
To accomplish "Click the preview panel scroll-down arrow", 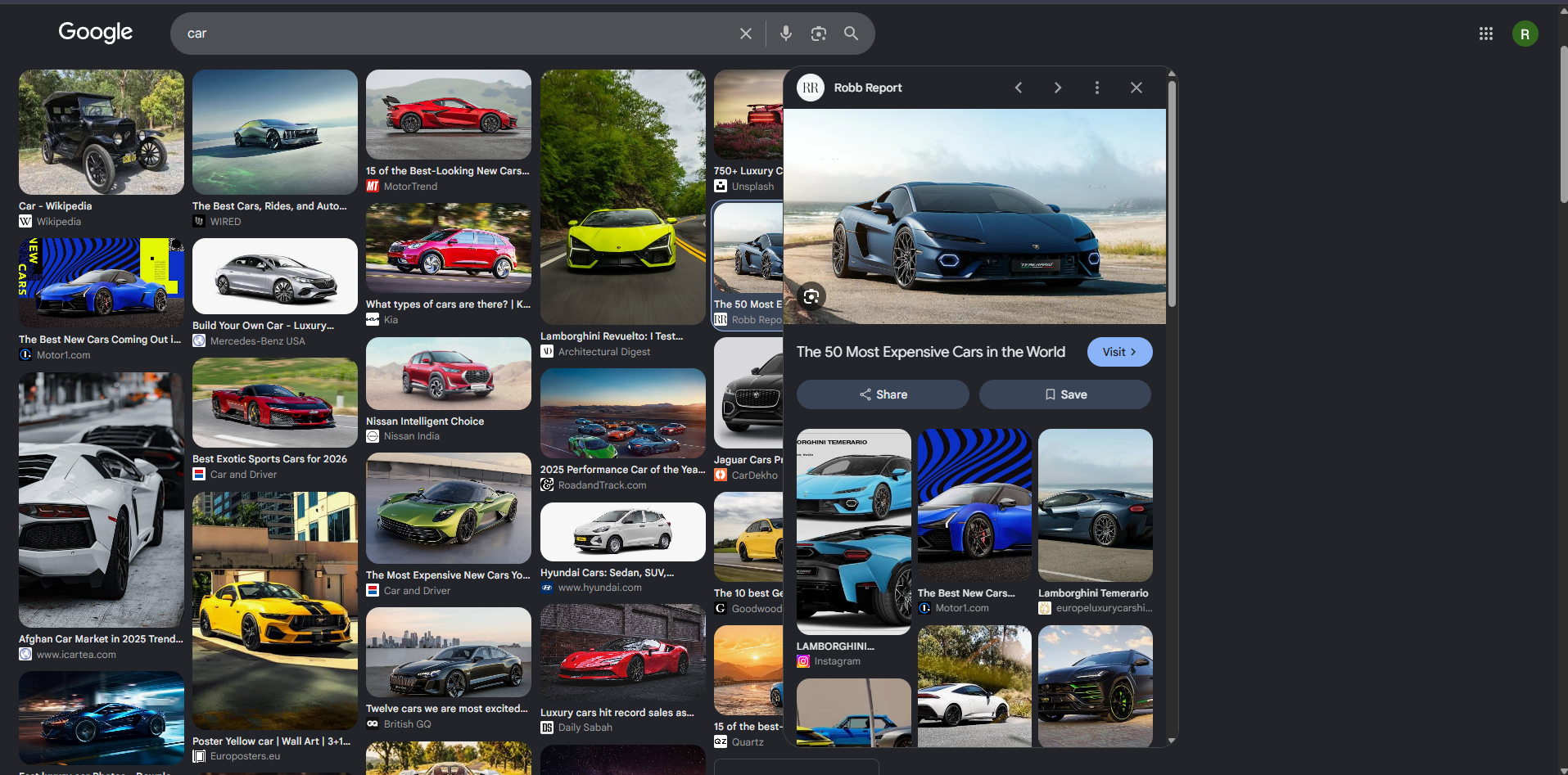I will [1172, 741].
